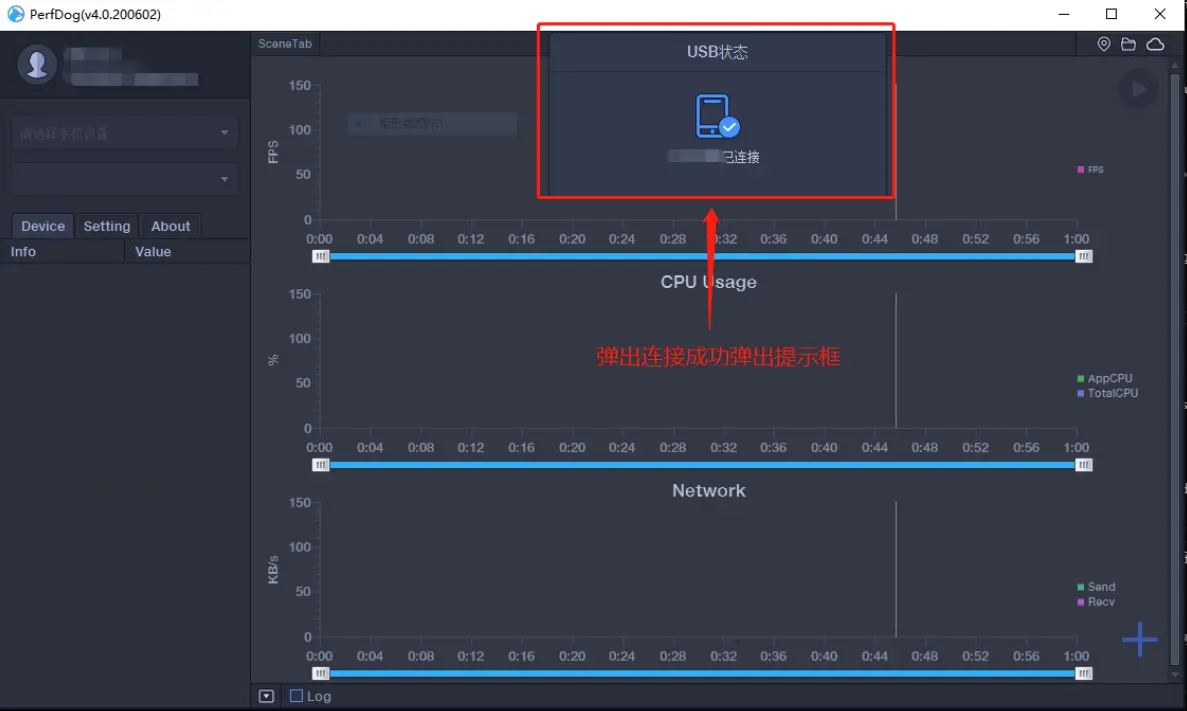Maximize the PerfDog window

pos(1111,14)
